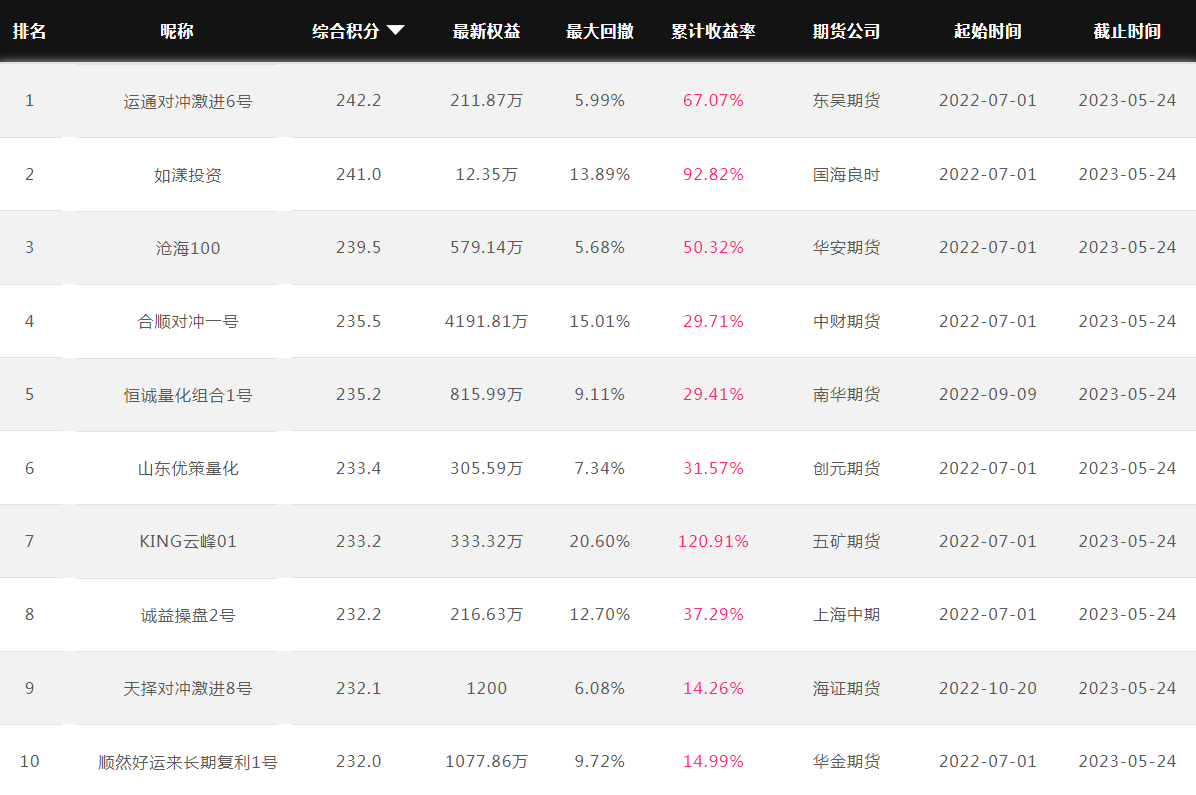Select the company 海证期货
Image resolution: width=1196 pixels, height=795 pixels.
(847, 688)
